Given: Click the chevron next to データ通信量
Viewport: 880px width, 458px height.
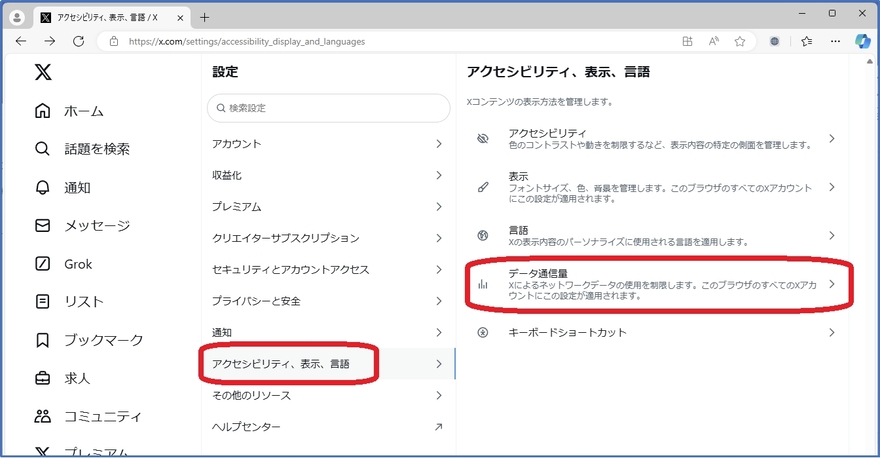Looking at the screenshot, I should (x=832, y=284).
